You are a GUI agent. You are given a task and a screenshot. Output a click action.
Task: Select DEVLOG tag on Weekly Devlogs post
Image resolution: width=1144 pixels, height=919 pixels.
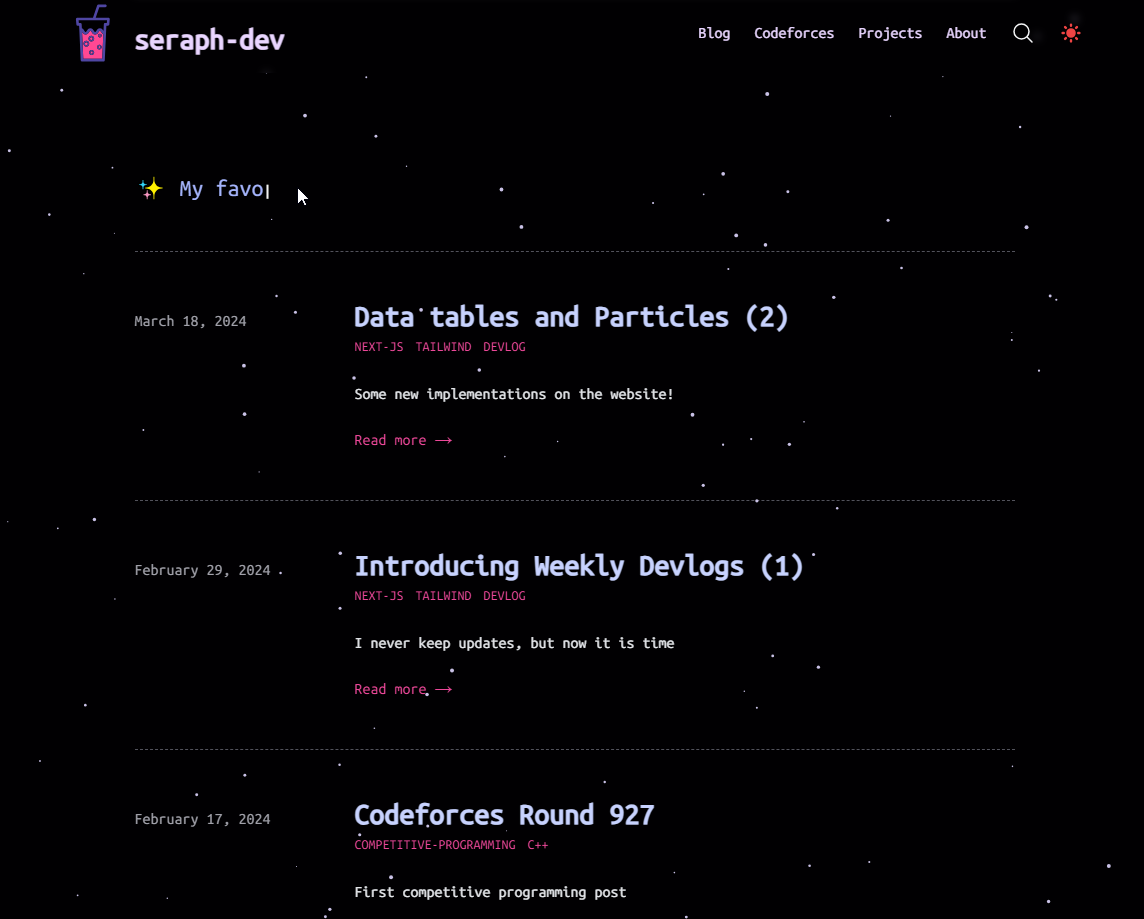pos(504,596)
